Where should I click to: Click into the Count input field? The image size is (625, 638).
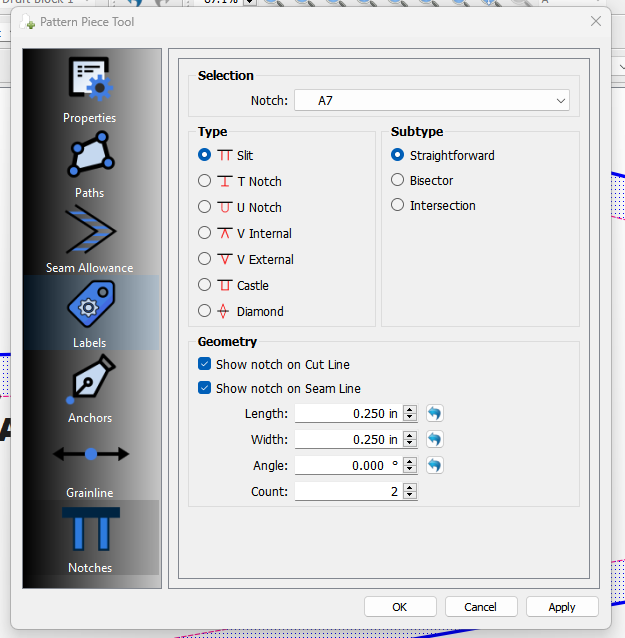tap(349, 492)
